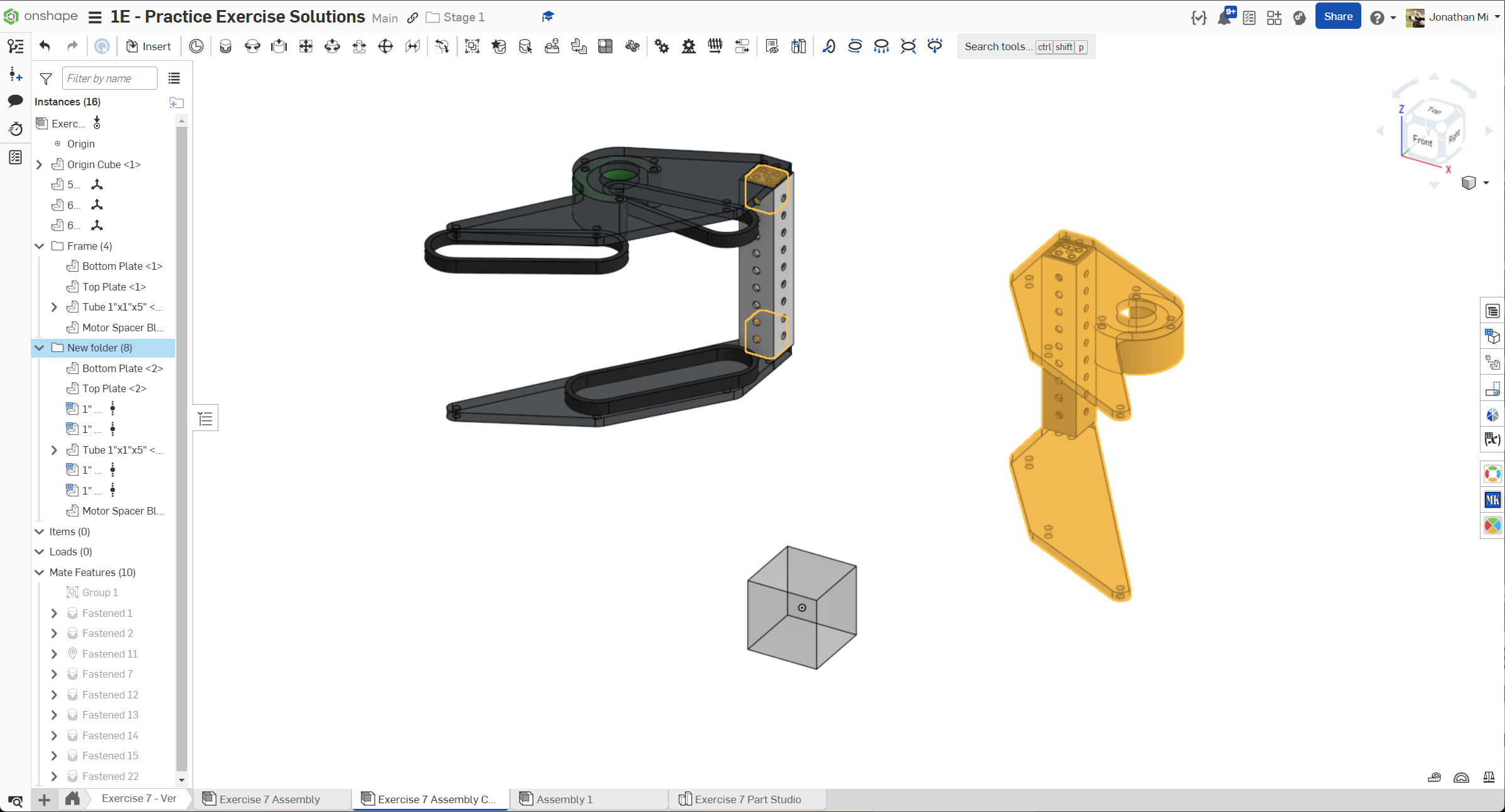Select the Gear relation tool
This screenshot has width=1505, height=812.
[661, 46]
